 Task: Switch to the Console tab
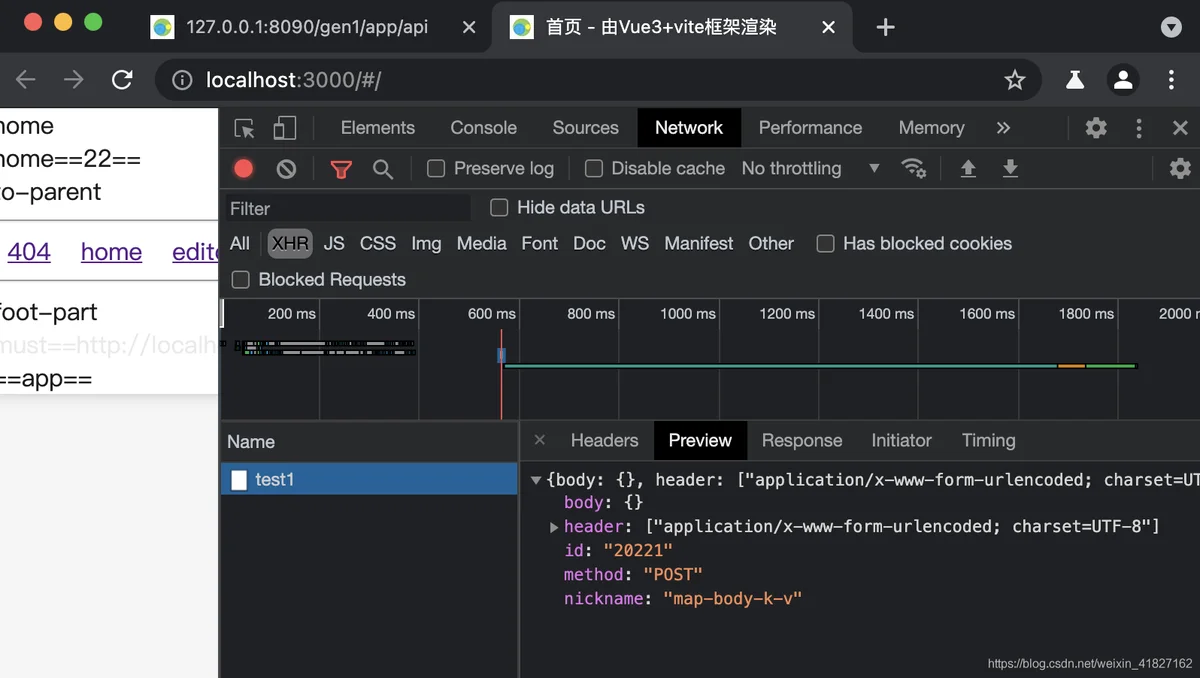[483, 128]
